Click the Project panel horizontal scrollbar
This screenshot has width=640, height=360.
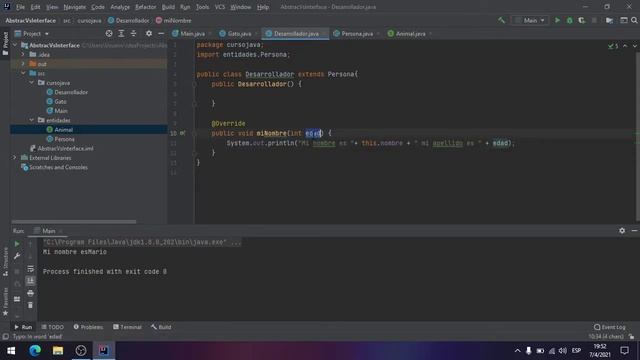pos(73,222)
